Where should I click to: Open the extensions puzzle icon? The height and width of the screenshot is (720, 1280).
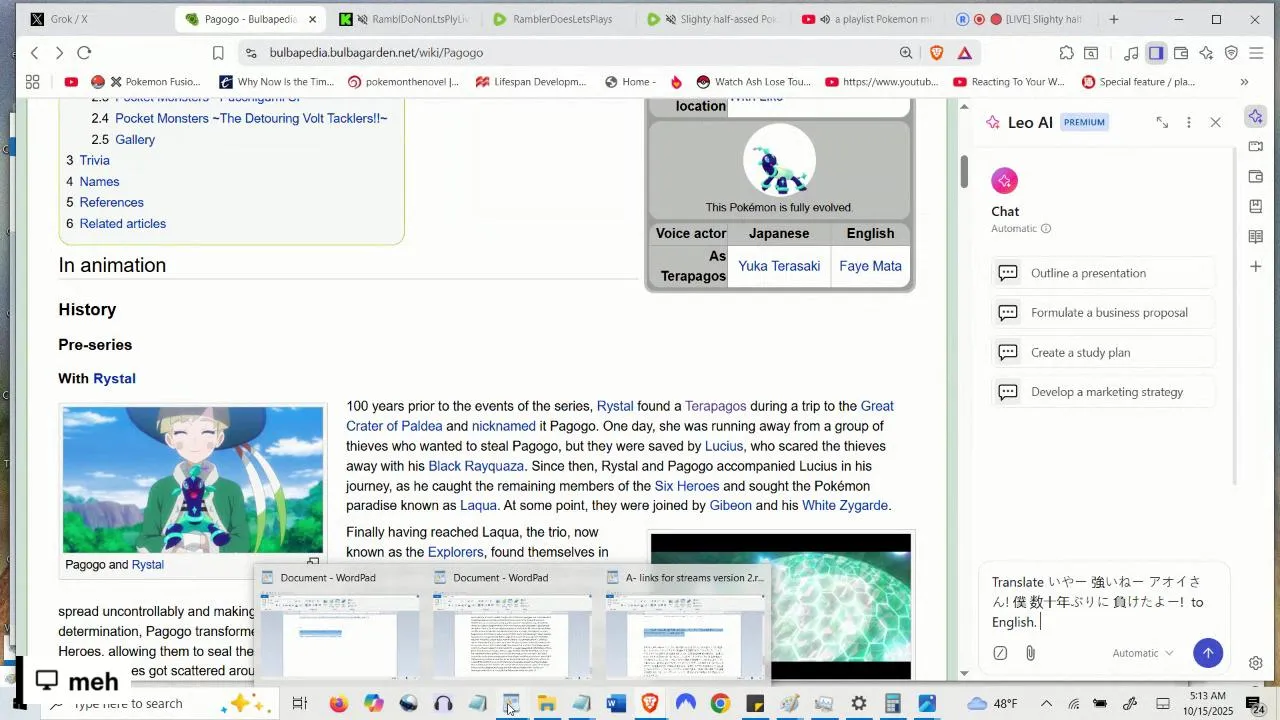(1067, 53)
